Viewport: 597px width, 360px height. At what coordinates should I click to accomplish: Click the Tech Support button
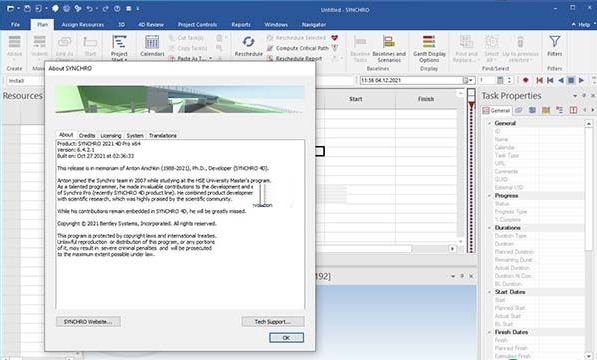[x=273, y=322]
